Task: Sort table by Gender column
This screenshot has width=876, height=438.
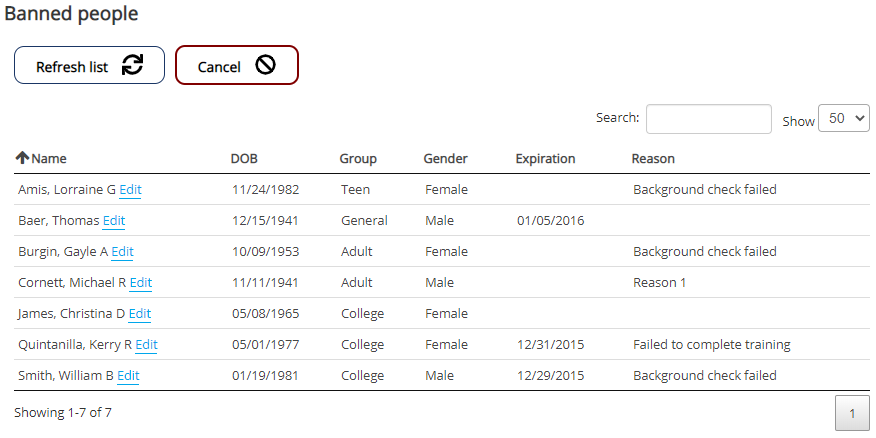Action: point(445,158)
